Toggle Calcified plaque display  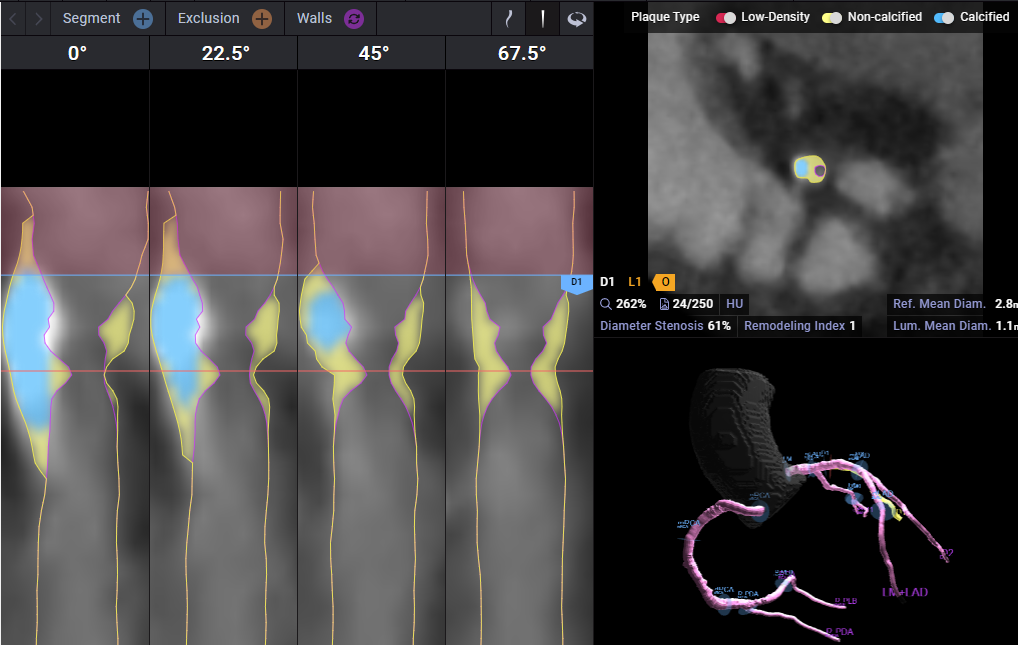coord(944,18)
